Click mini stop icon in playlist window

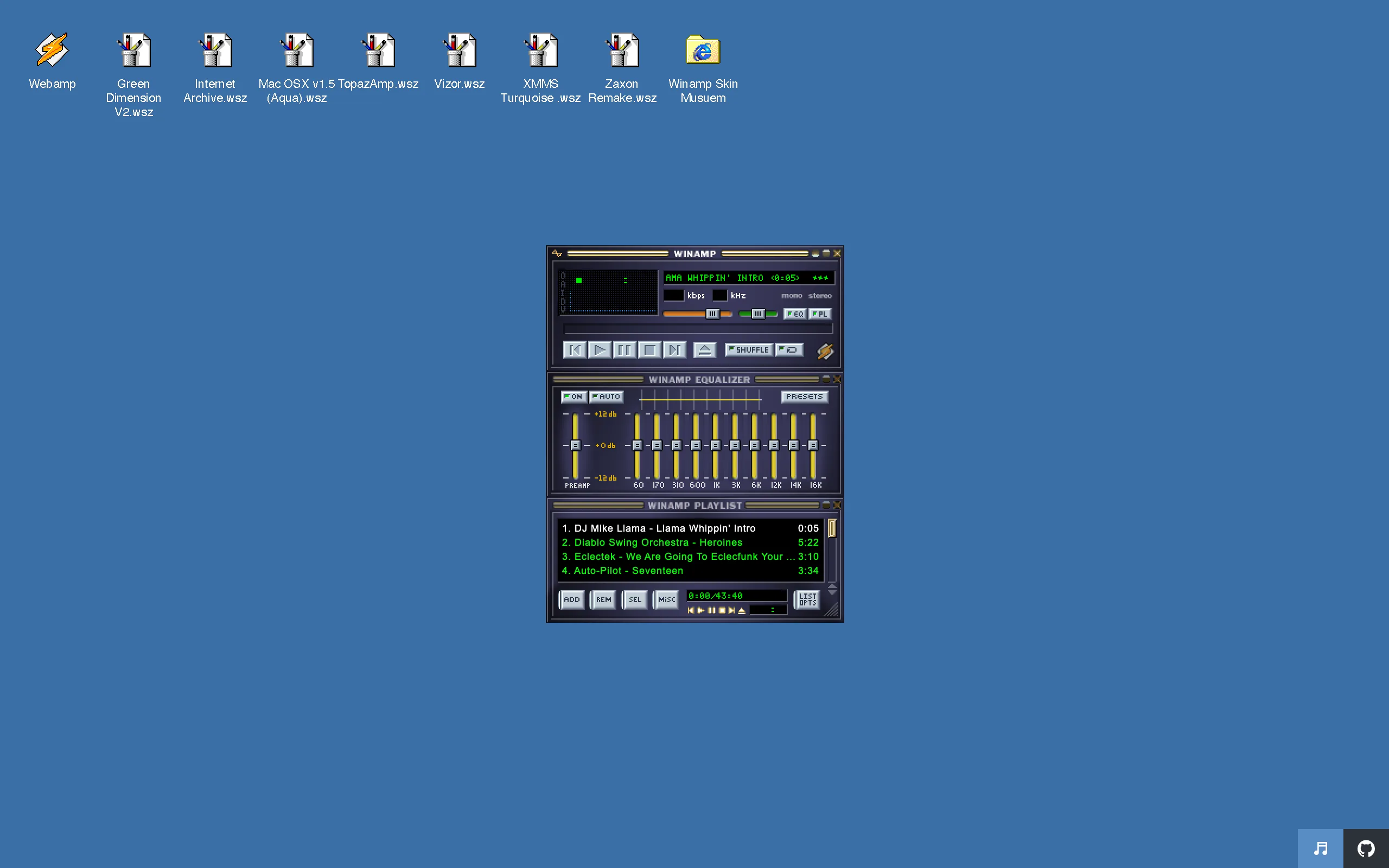pos(722,610)
